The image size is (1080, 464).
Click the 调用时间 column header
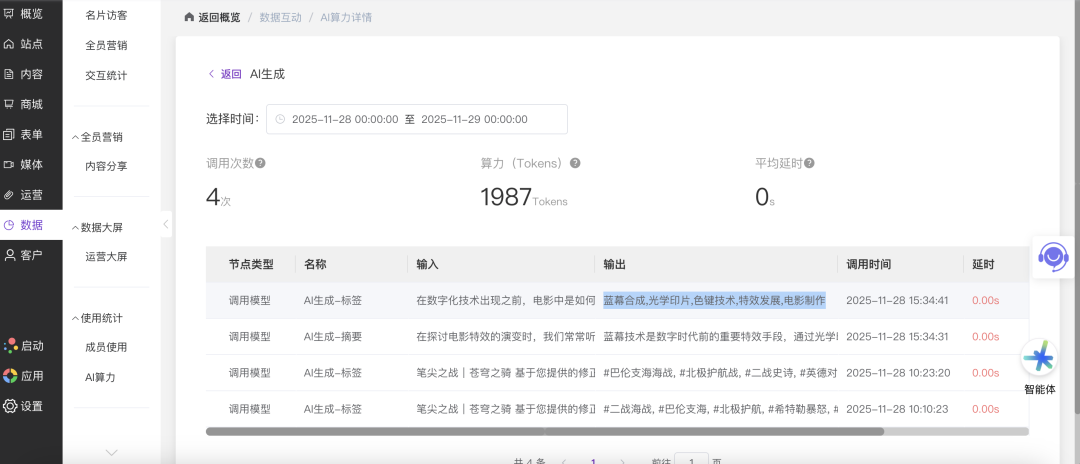pyautogui.click(x=869, y=264)
